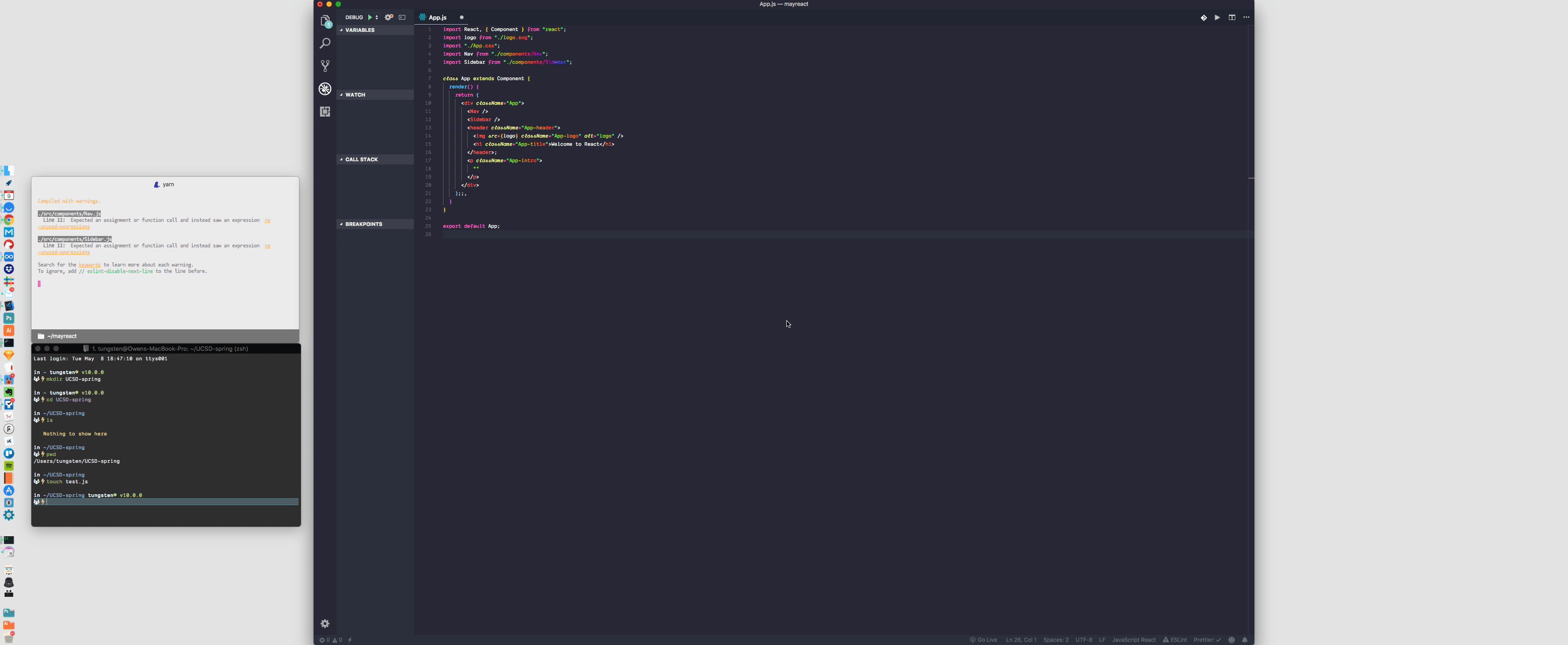Click the ESLint status indicator
This screenshot has height=645, width=1568.
tap(1175, 640)
